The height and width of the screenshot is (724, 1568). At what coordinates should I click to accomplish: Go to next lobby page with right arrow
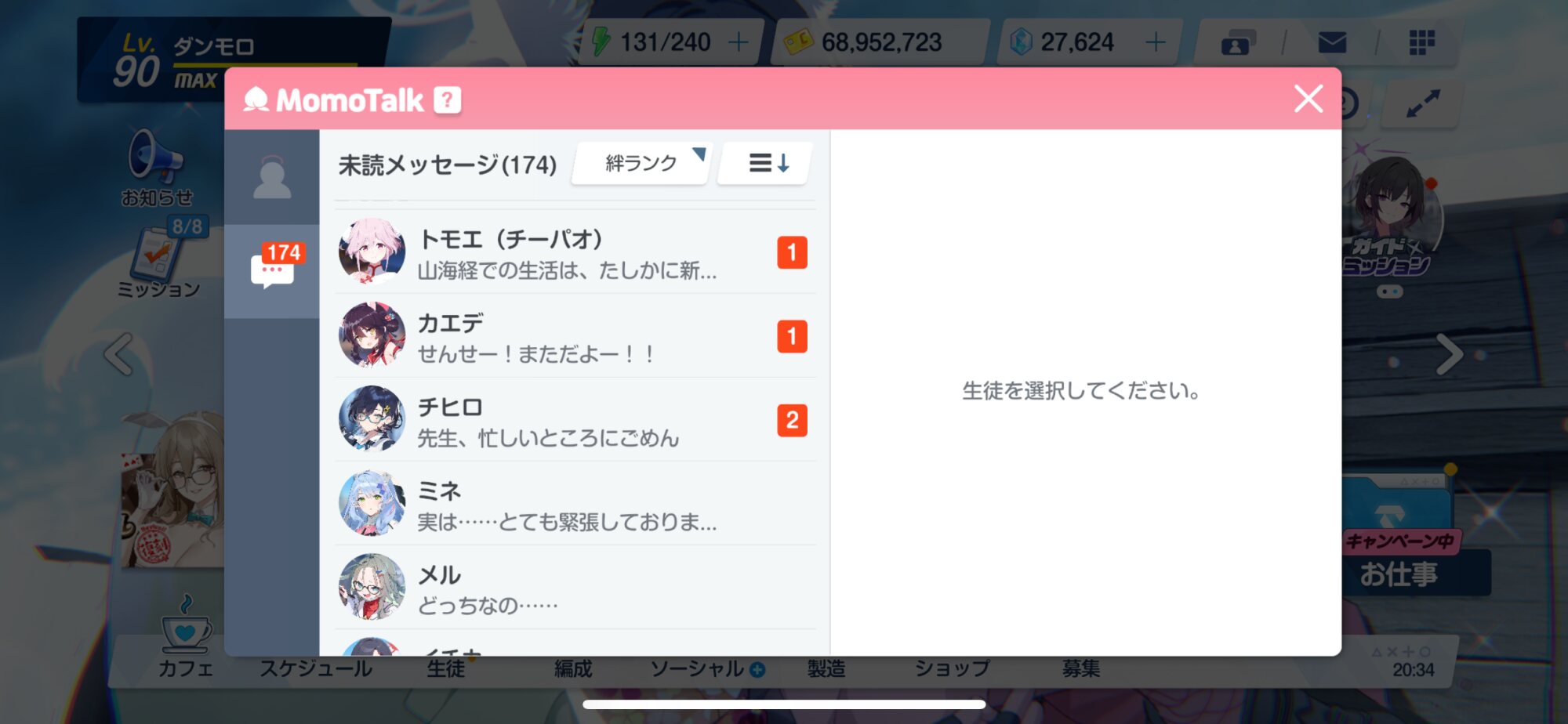tap(1449, 354)
